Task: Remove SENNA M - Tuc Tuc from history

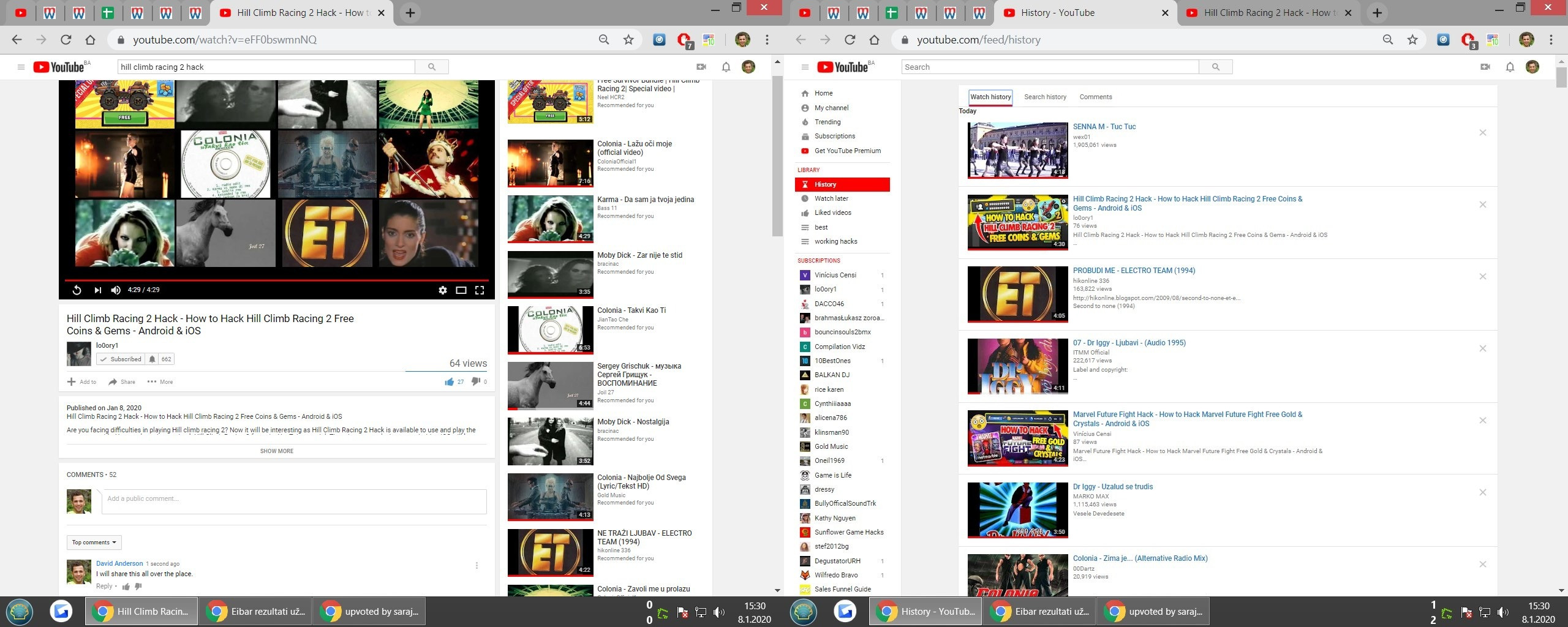Action: click(1483, 133)
